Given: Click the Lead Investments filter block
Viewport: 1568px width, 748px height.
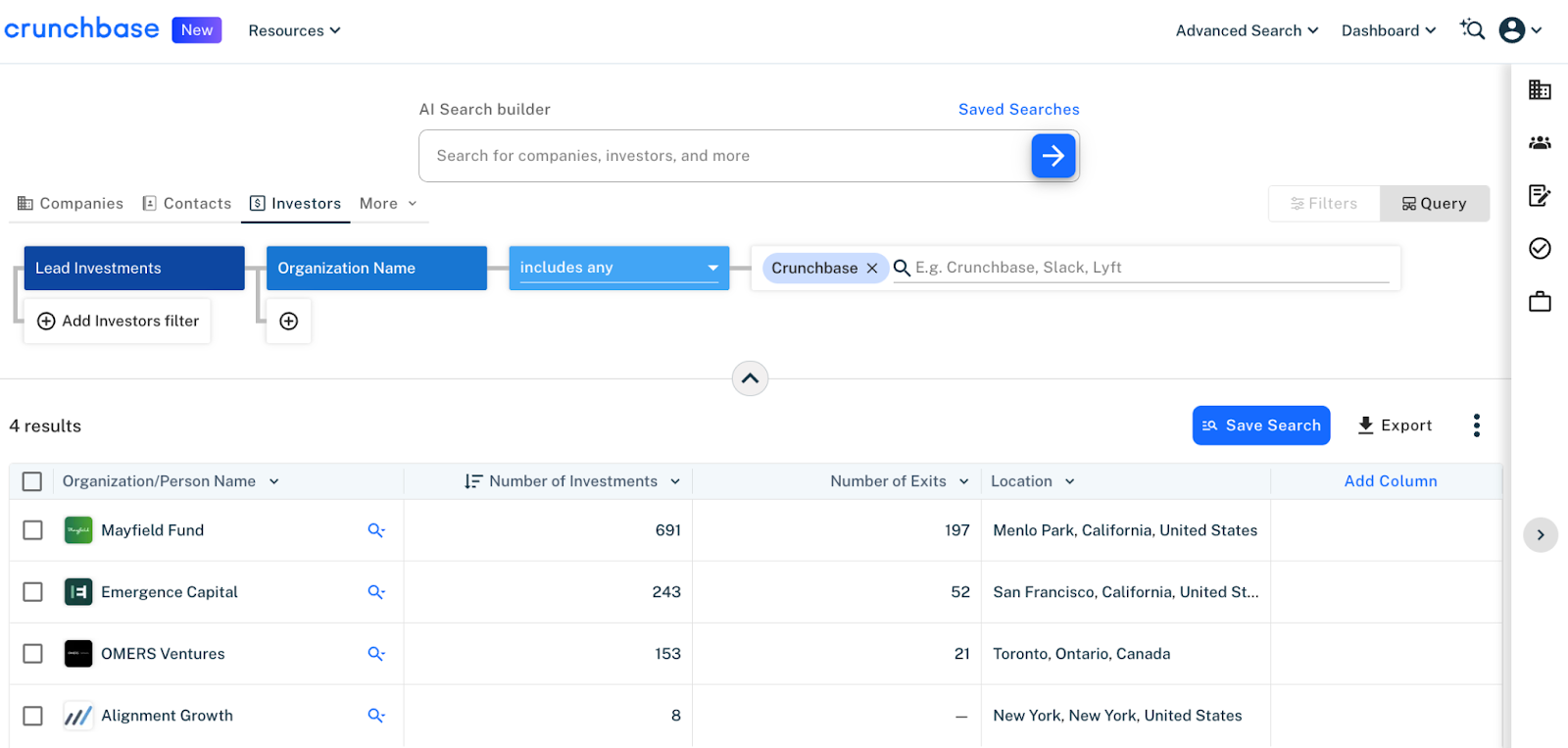Looking at the screenshot, I should click(x=134, y=268).
